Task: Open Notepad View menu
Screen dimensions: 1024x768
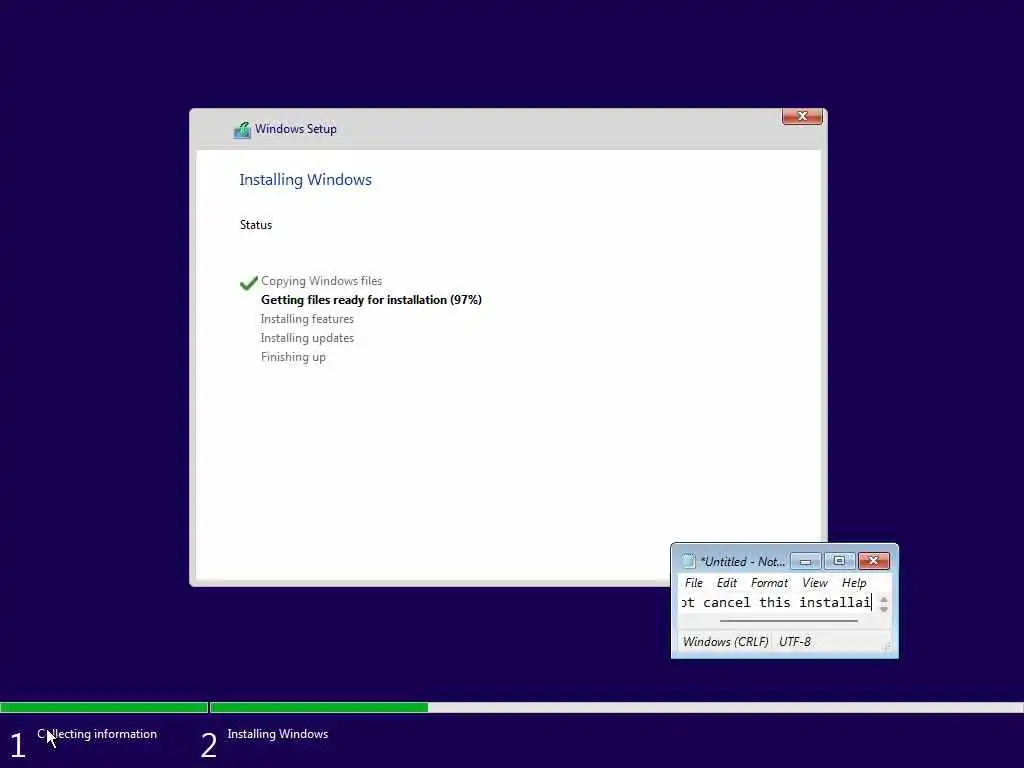Action: (x=814, y=583)
